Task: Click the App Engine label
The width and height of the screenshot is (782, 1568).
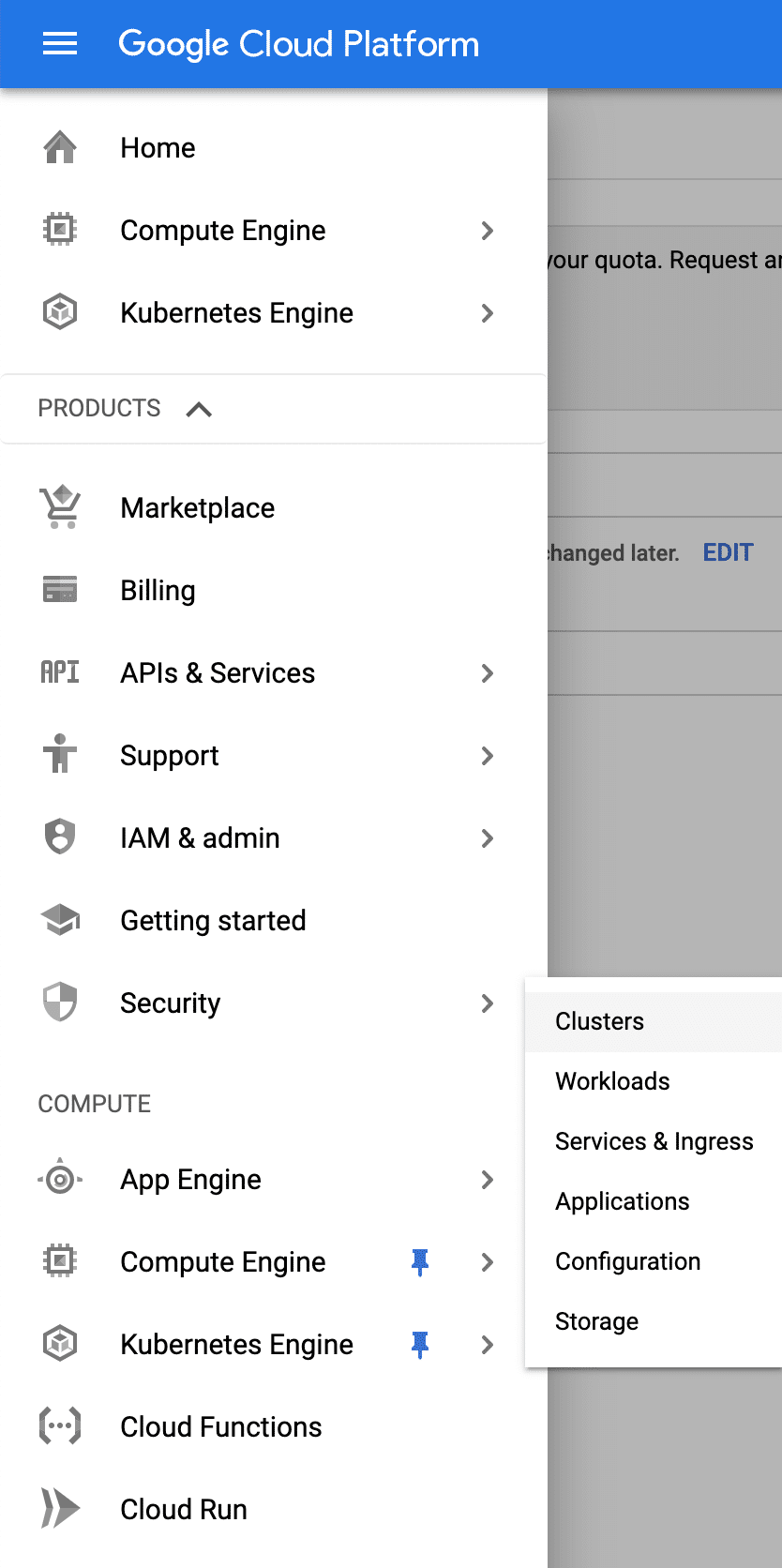Action: click(x=190, y=1180)
